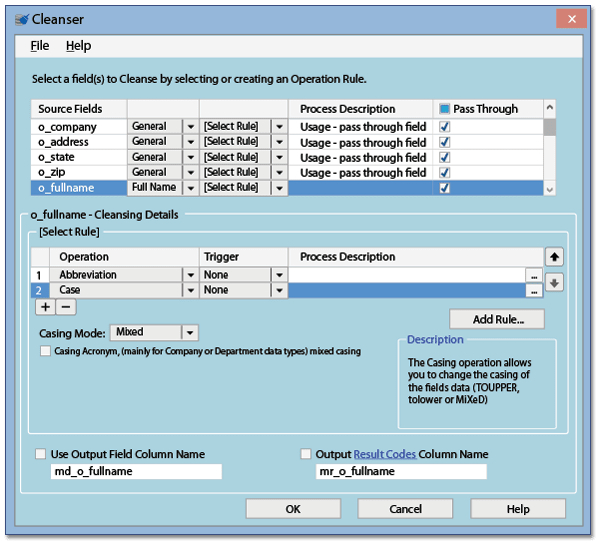Image resolution: width=600 pixels, height=546 pixels.
Task: Open ellipsis editor for Case operation row
Action: [x=534, y=291]
